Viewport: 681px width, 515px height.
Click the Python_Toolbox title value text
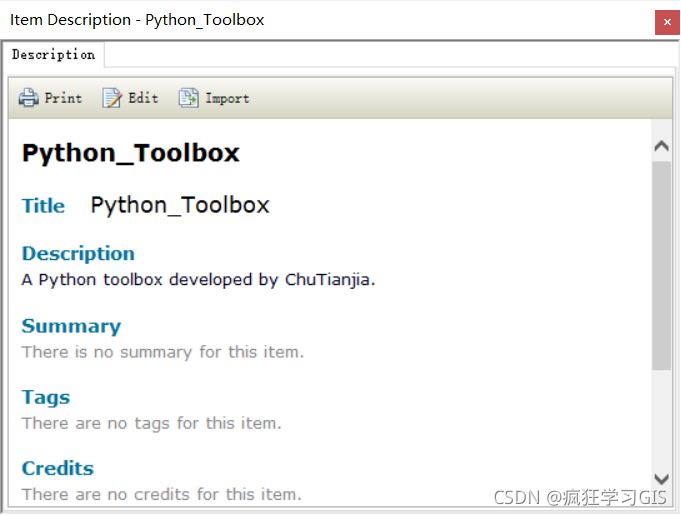click(180, 205)
